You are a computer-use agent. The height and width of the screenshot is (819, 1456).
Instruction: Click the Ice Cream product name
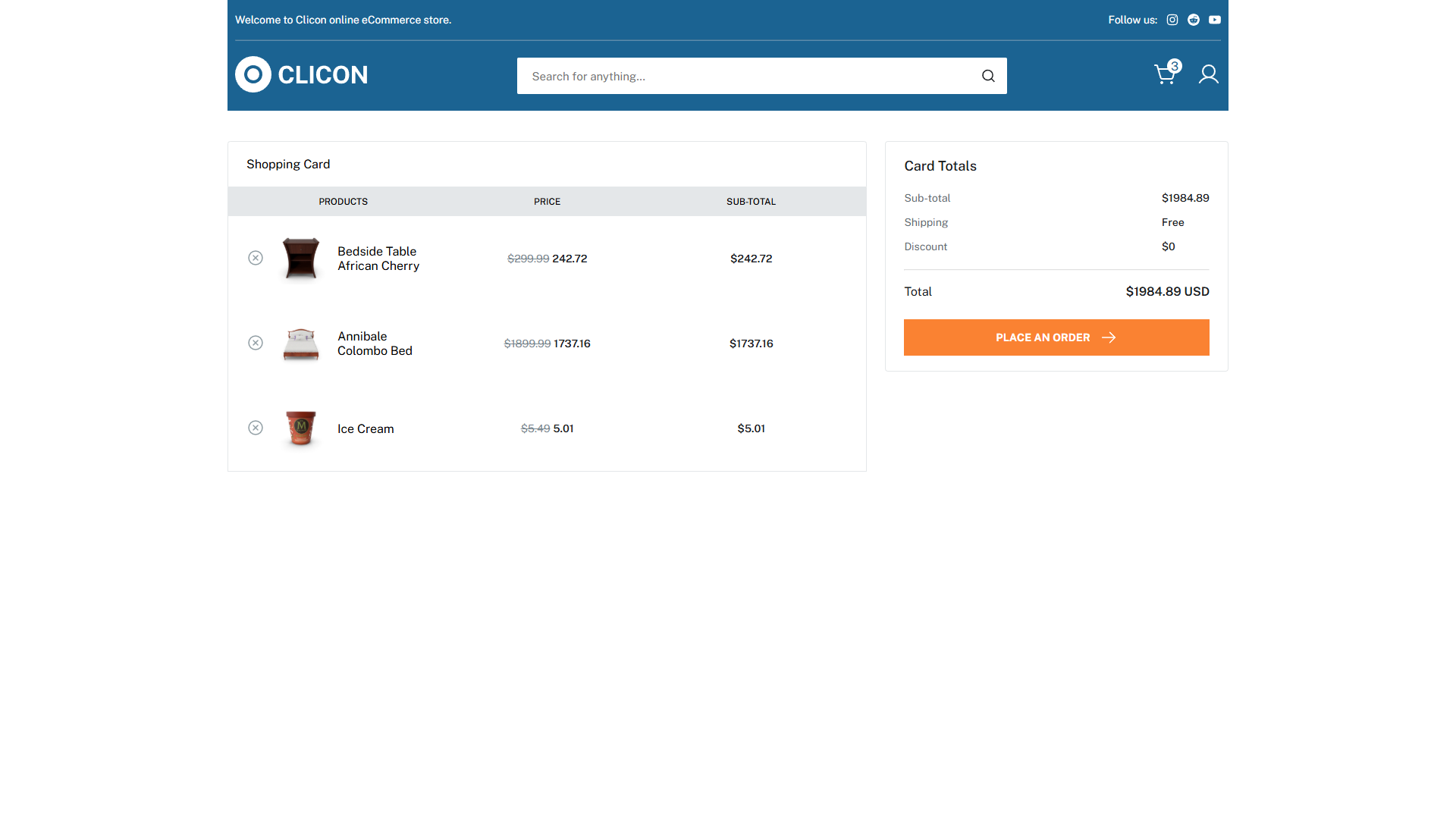point(366,428)
